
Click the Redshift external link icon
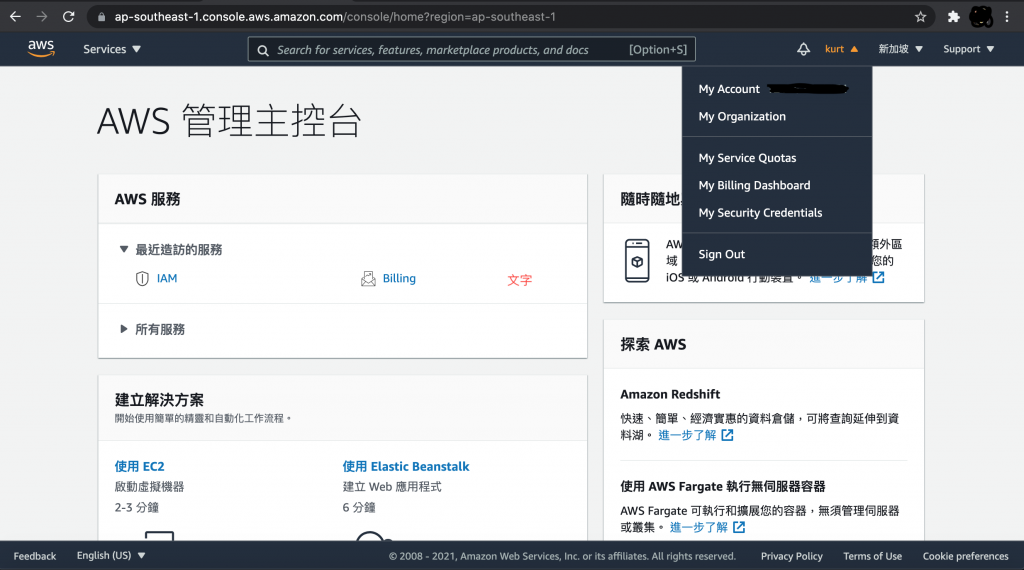tap(728, 435)
